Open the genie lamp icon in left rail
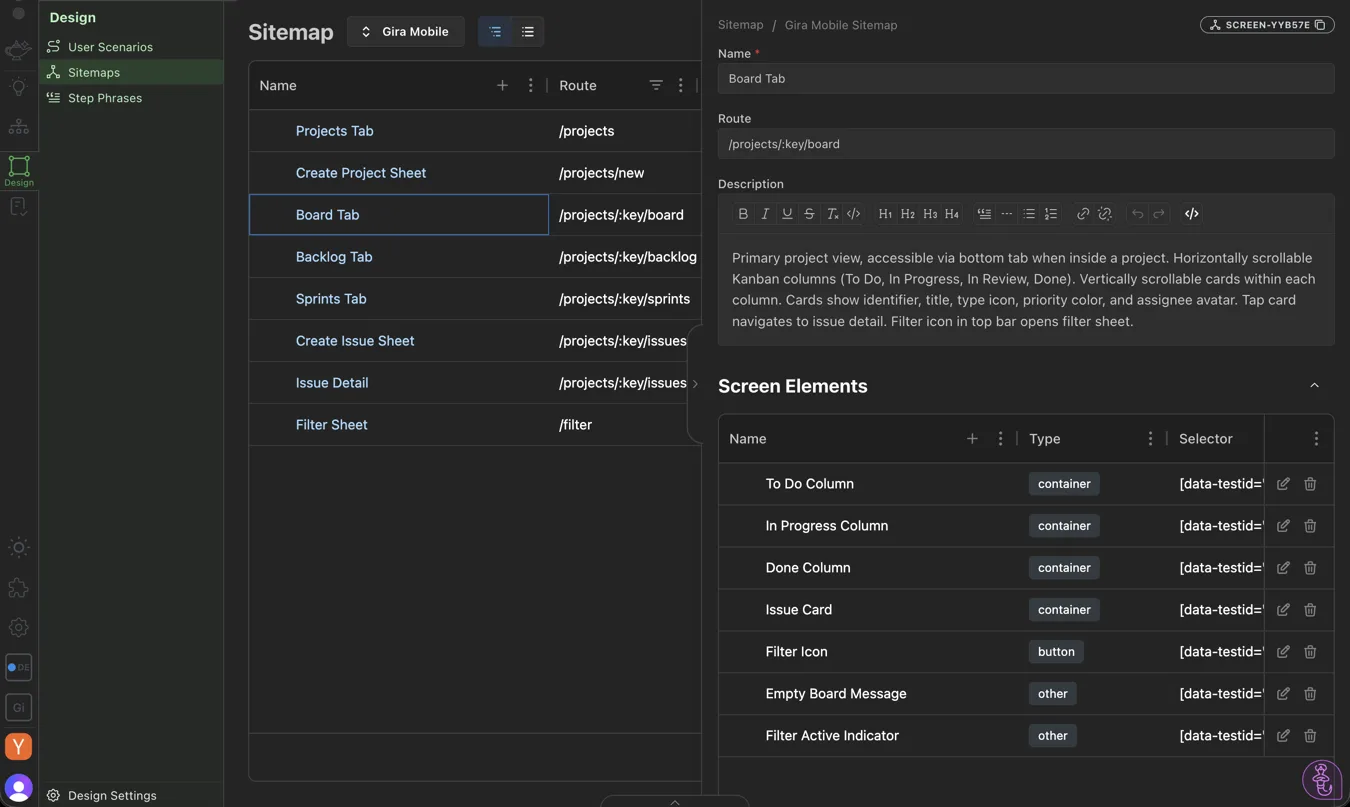The height and width of the screenshot is (807, 1350). (x=18, y=50)
